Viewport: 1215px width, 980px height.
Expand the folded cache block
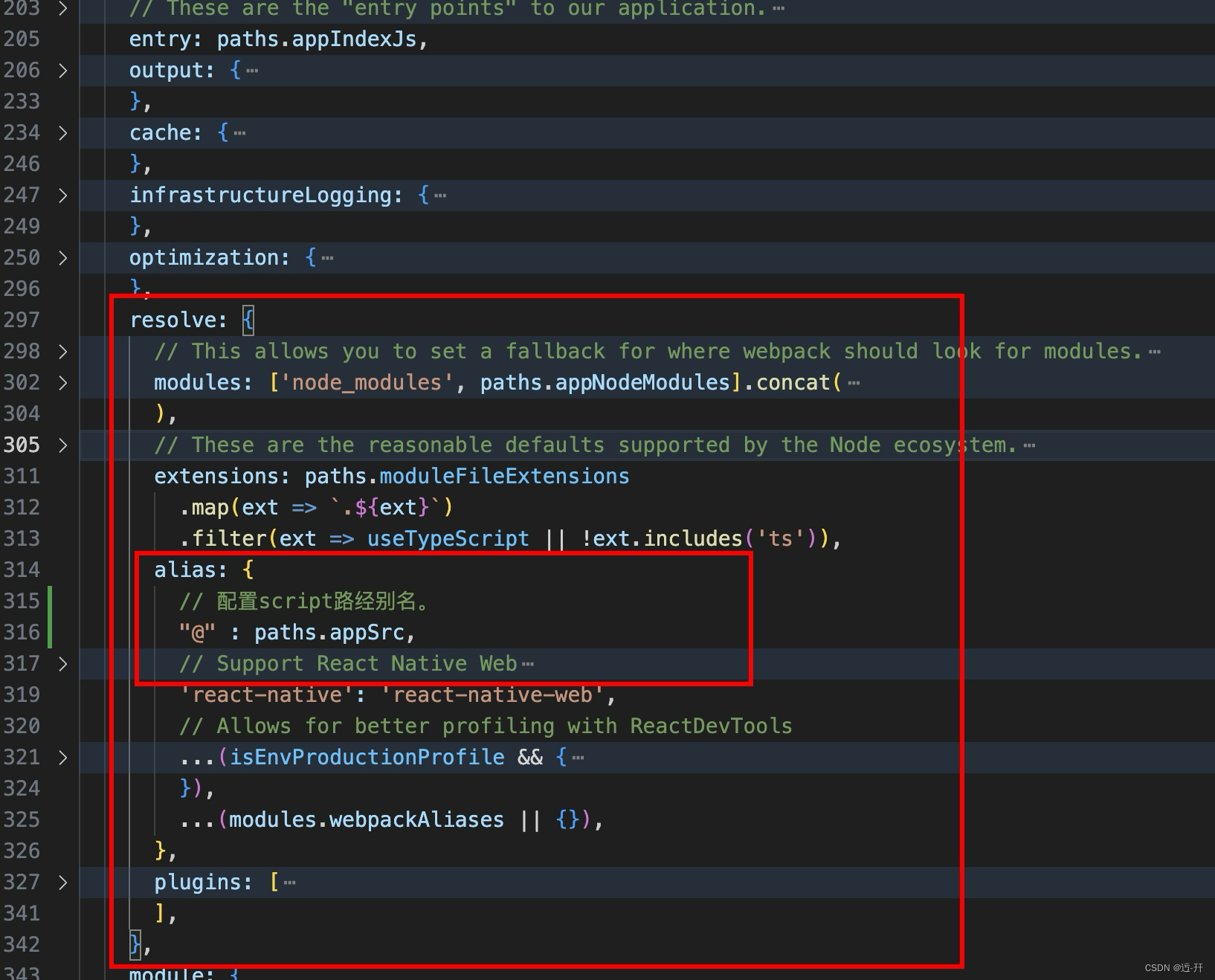[62, 133]
